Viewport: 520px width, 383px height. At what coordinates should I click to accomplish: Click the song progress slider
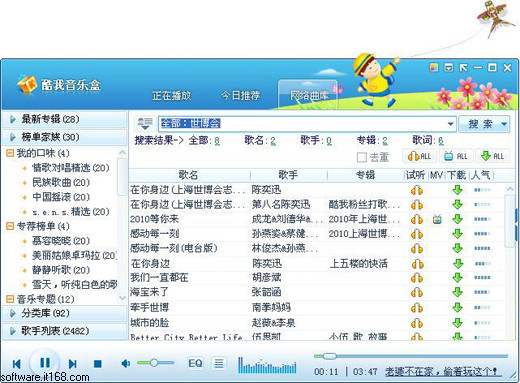point(411,356)
